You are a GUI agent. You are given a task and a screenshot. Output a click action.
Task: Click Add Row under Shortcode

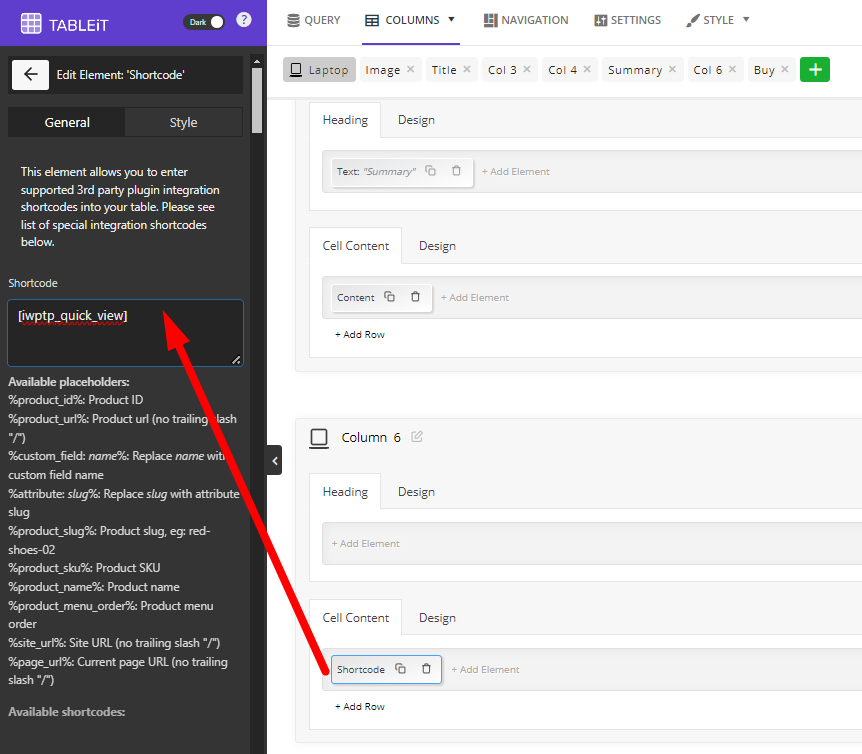click(360, 706)
